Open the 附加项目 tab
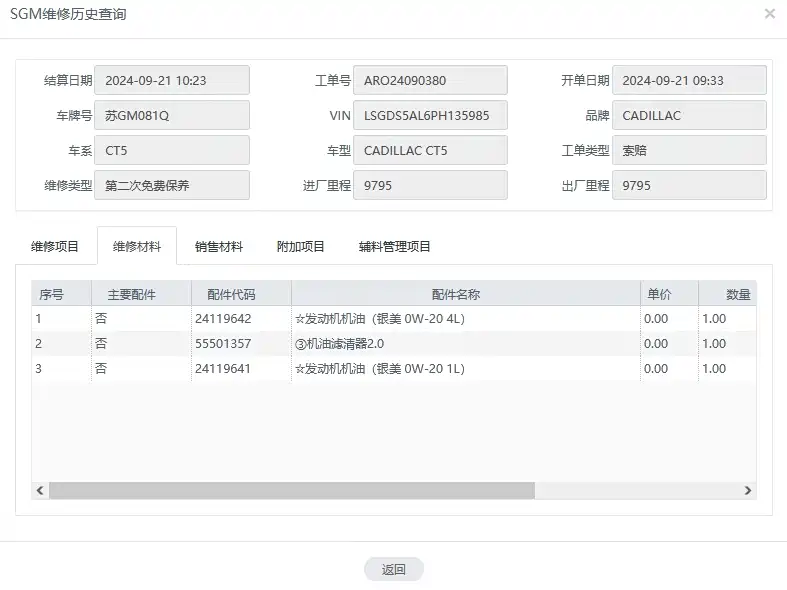Image resolution: width=787 pixels, height=590 pixels. point(301,246)
